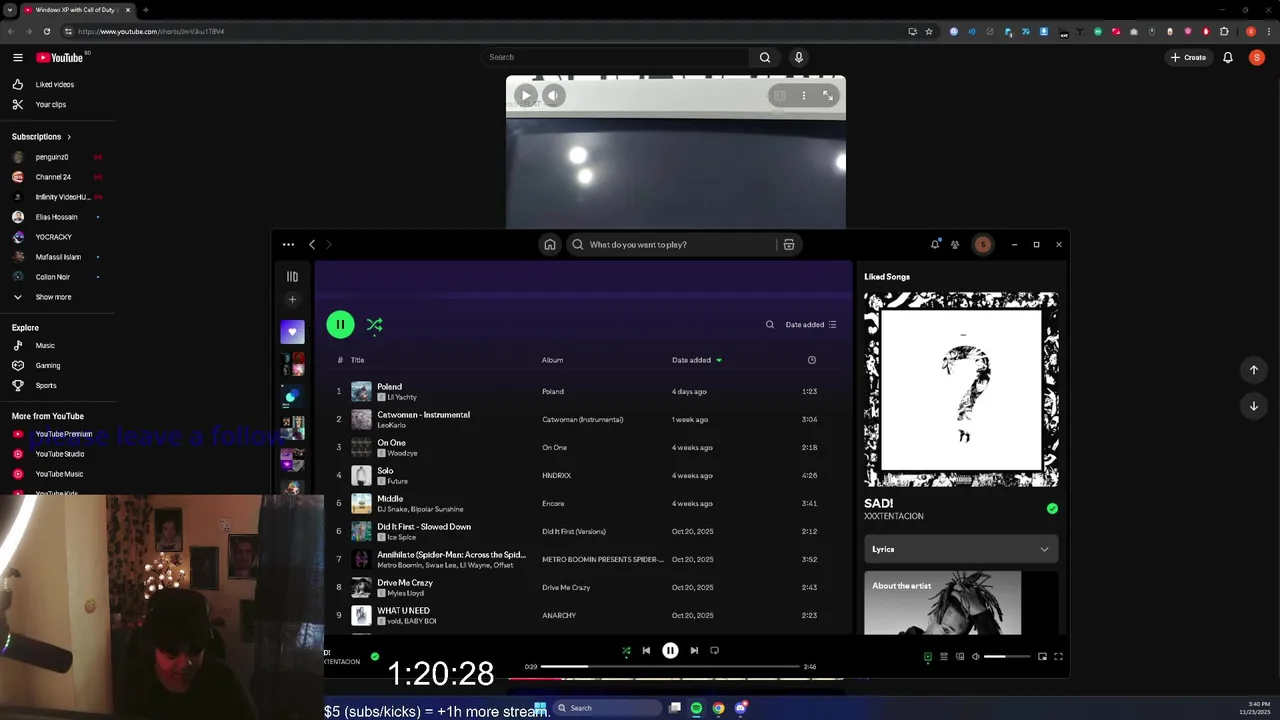Skip to previous track
Viewport: 1280px width, 720px height.
(646, 650)
